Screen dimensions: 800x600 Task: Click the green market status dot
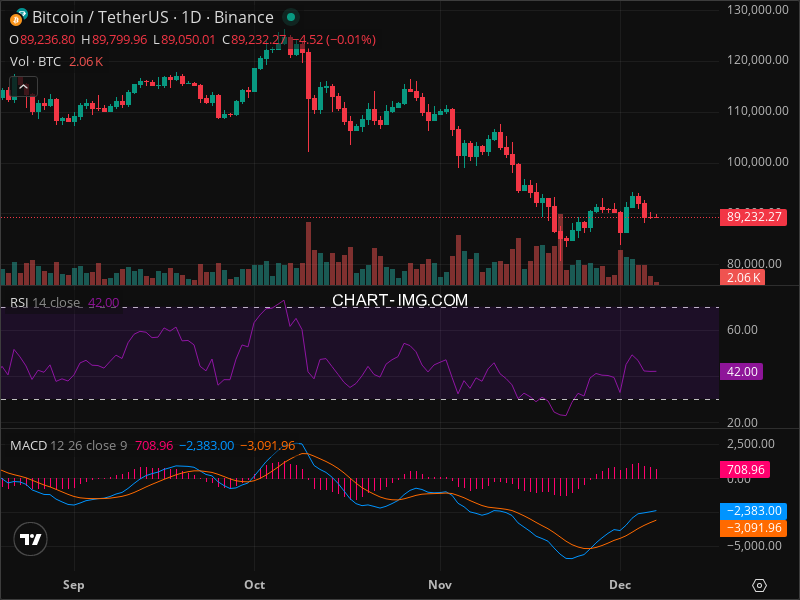[290, 17]
